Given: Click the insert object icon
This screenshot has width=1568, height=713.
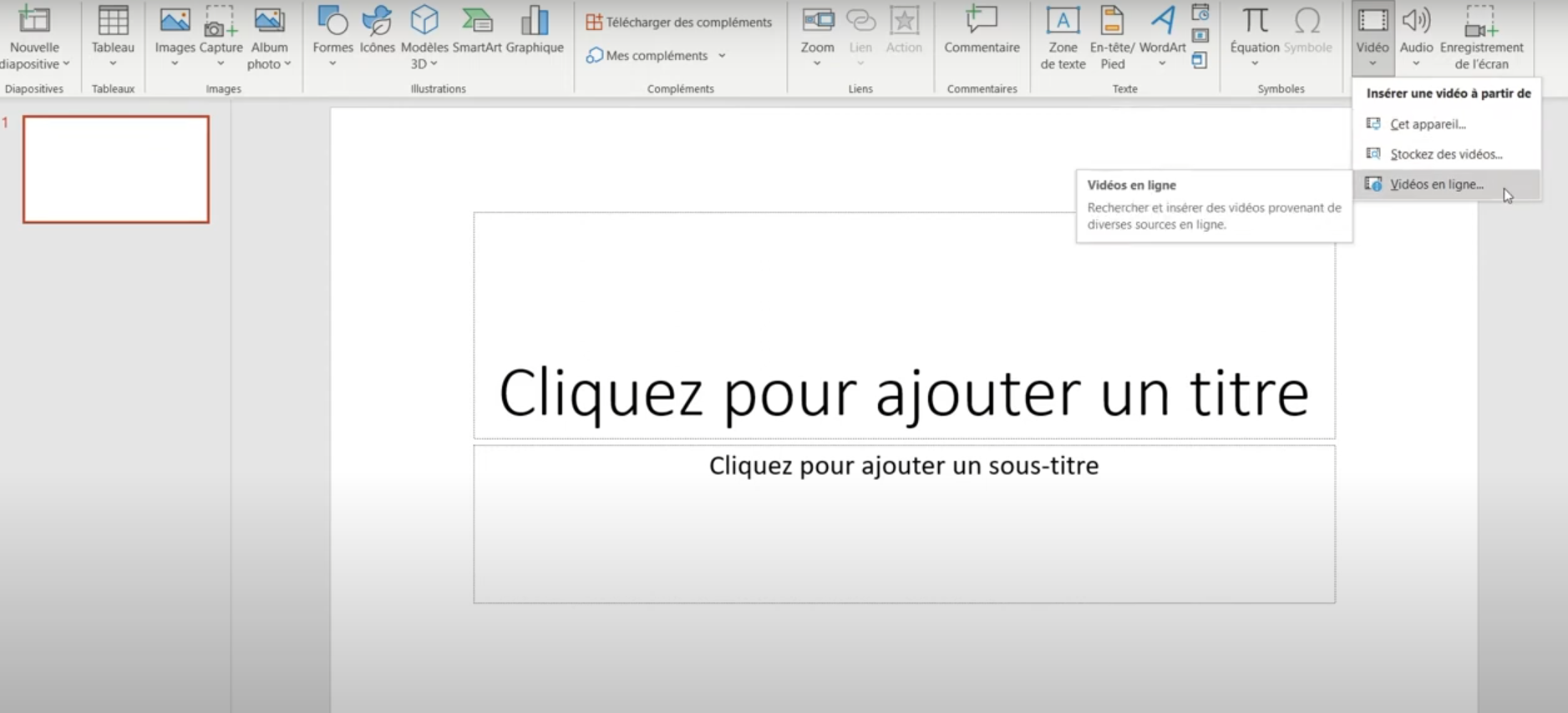Looking at the screenshot, I should click(x=1200, y=60).
